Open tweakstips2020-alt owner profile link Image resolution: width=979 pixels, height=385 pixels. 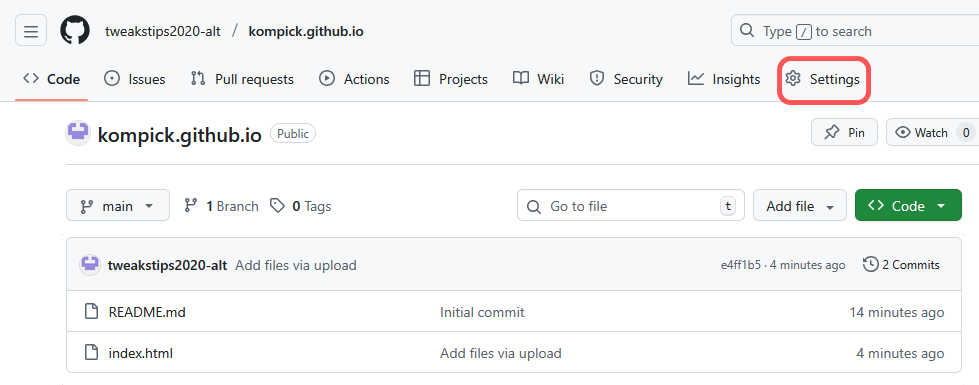[163, 31]
